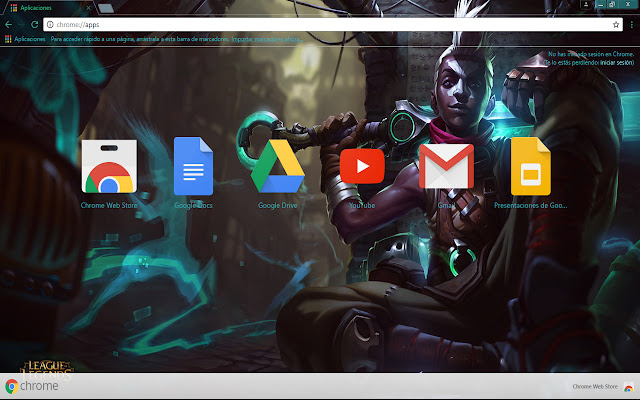Viewport: 640px width, 400px height.
Task: Open Aplicaciones shortcut in bookmarks bar
Action: coord(25,39)
